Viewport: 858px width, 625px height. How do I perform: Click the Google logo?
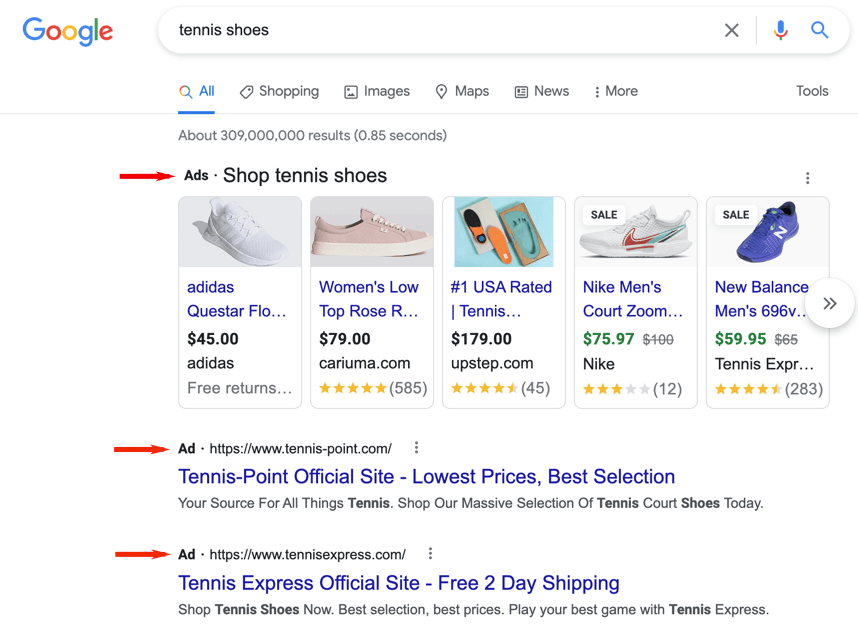(67, 31)
